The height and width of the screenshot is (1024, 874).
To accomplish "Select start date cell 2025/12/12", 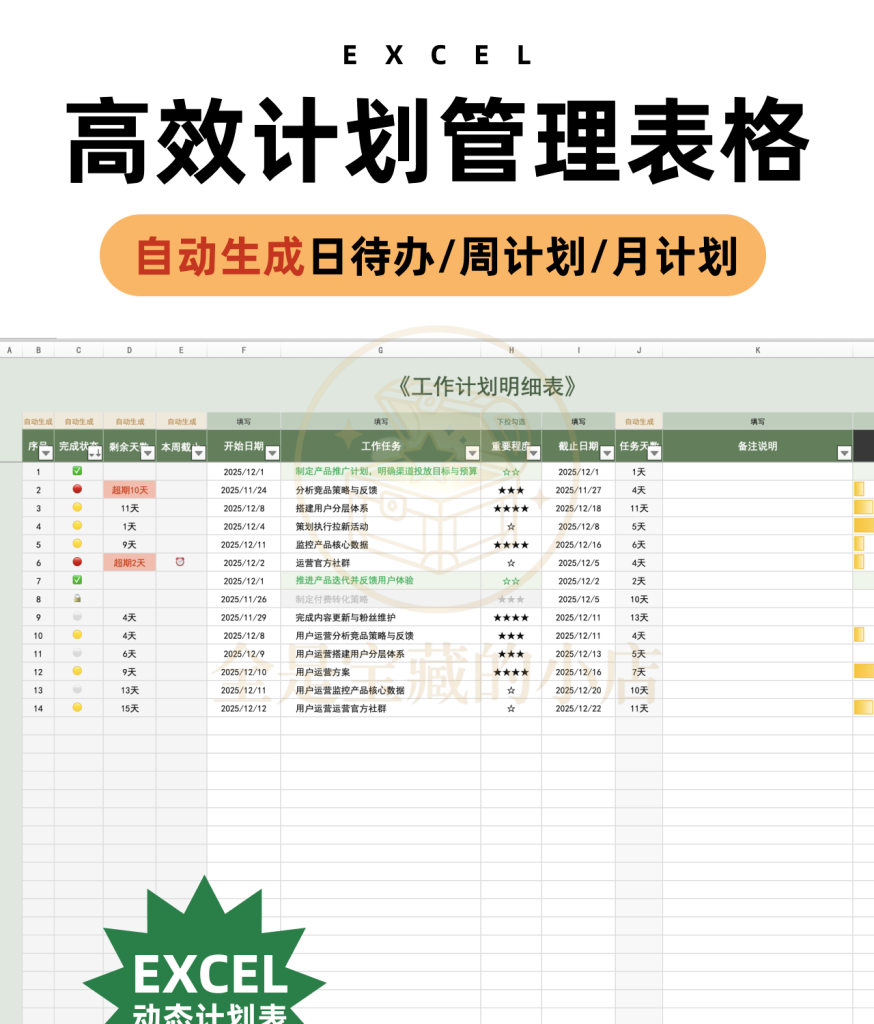I will [244, 708].
